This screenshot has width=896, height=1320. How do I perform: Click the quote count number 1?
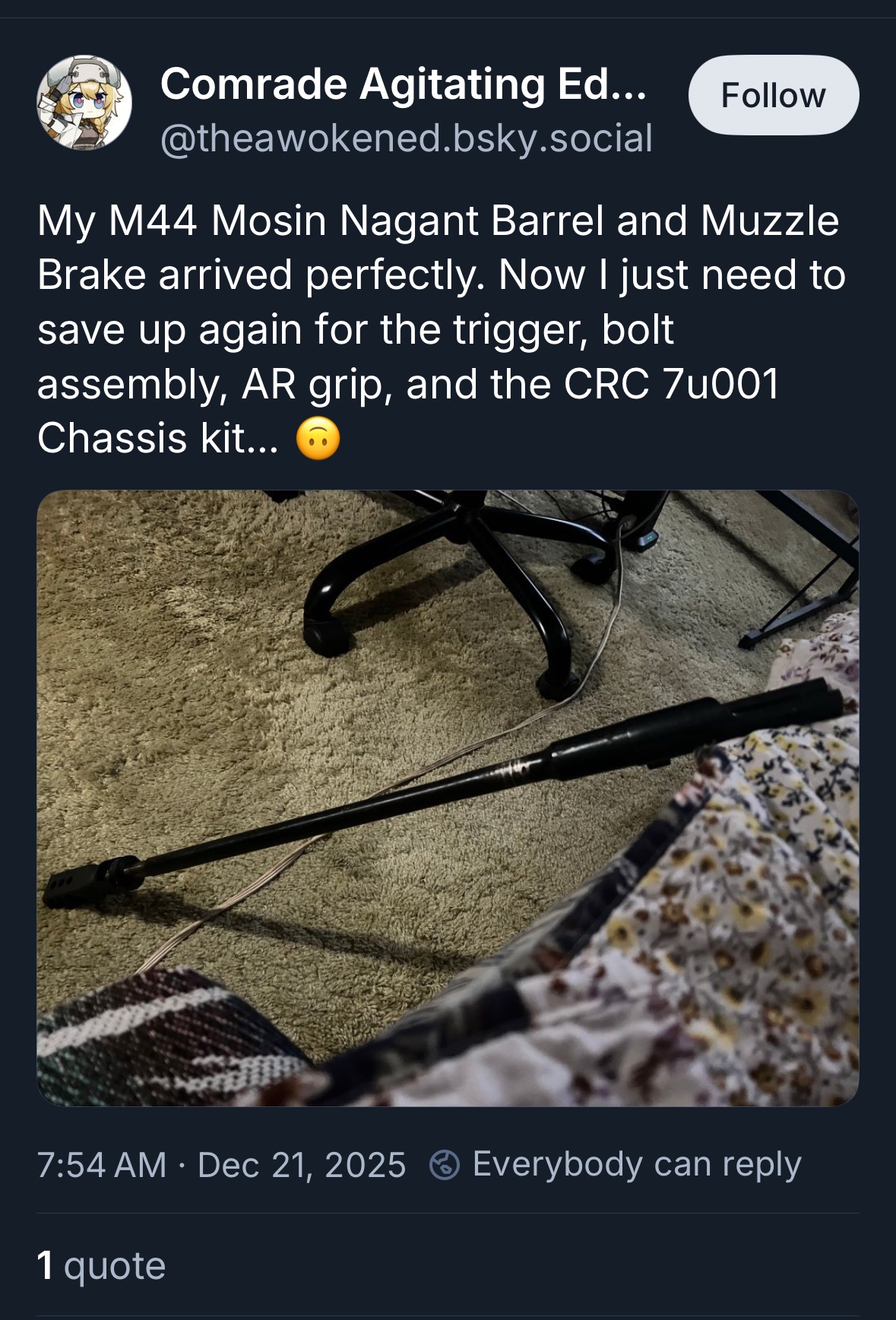coord(45,1265)
